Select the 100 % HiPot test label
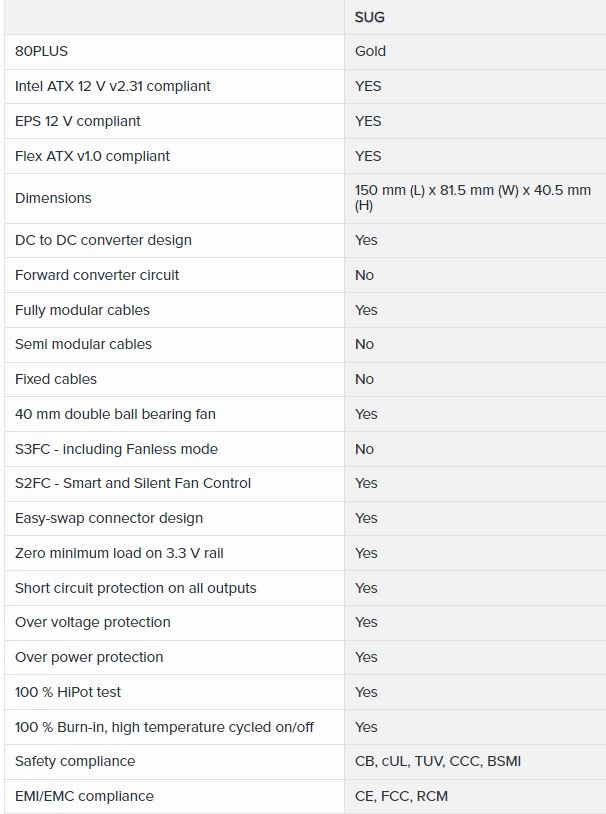The image size is (606, 814). pyautogui.click(x=68, y=692)
